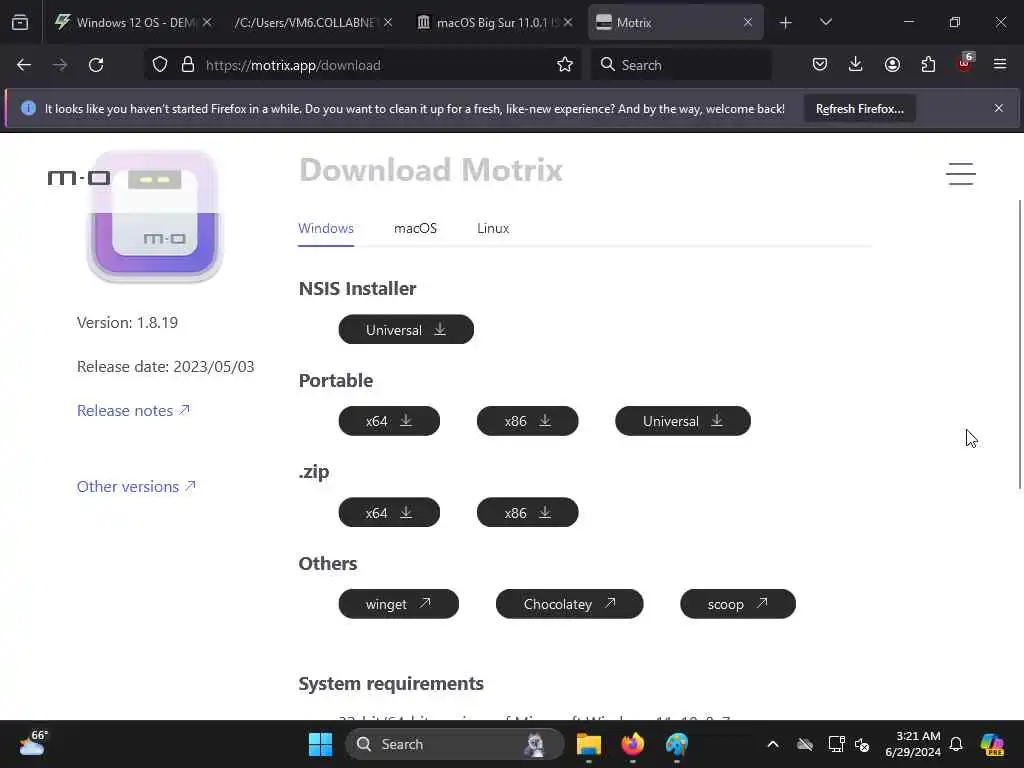
Task: Download .zip x86 build
Action: tap(528, 513)
